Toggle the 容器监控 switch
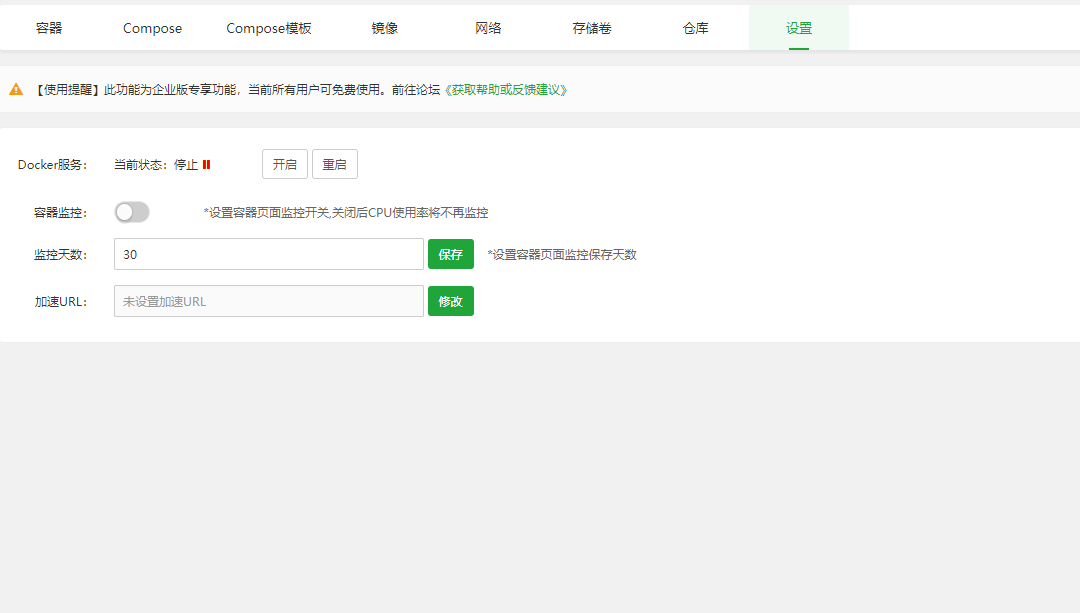 (132, 212)
